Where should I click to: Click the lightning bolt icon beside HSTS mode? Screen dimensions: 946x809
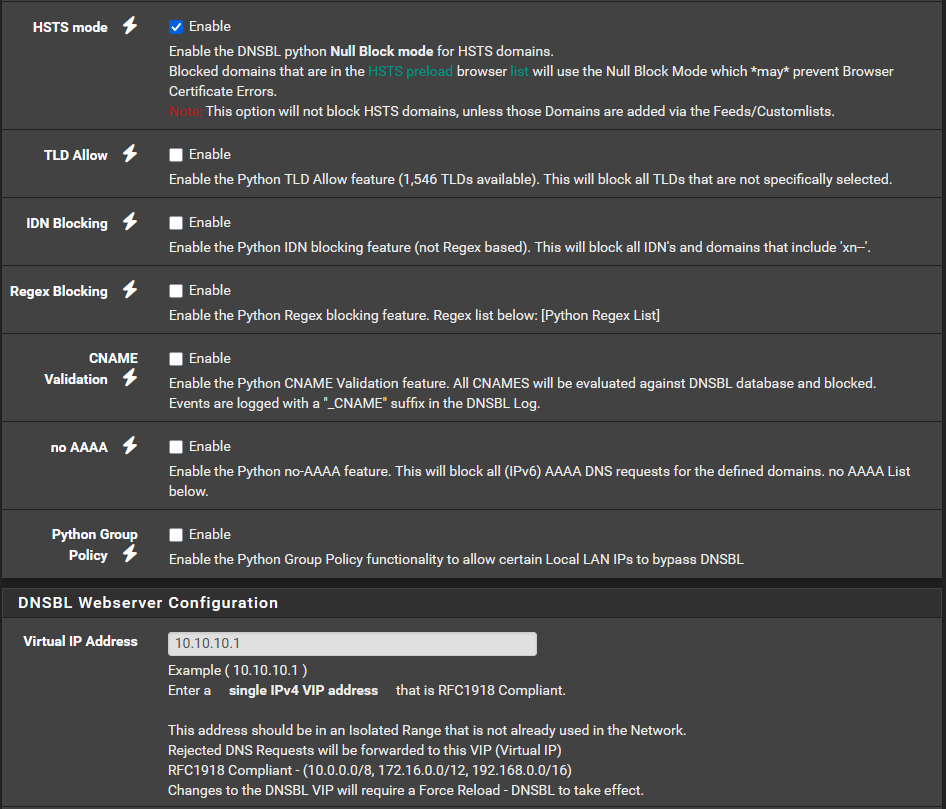pos(129,26)
